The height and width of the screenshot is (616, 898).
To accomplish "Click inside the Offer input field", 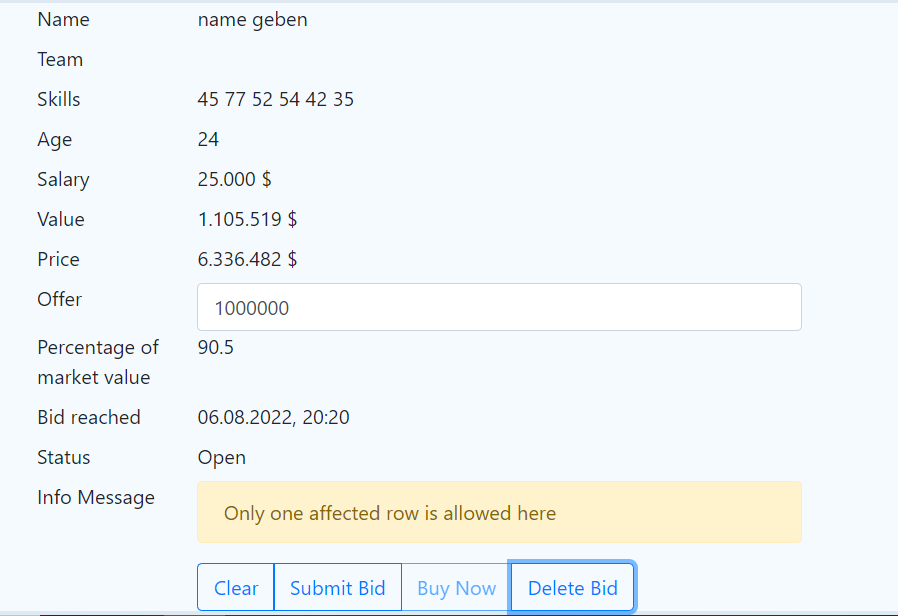I will pos(499,307).
